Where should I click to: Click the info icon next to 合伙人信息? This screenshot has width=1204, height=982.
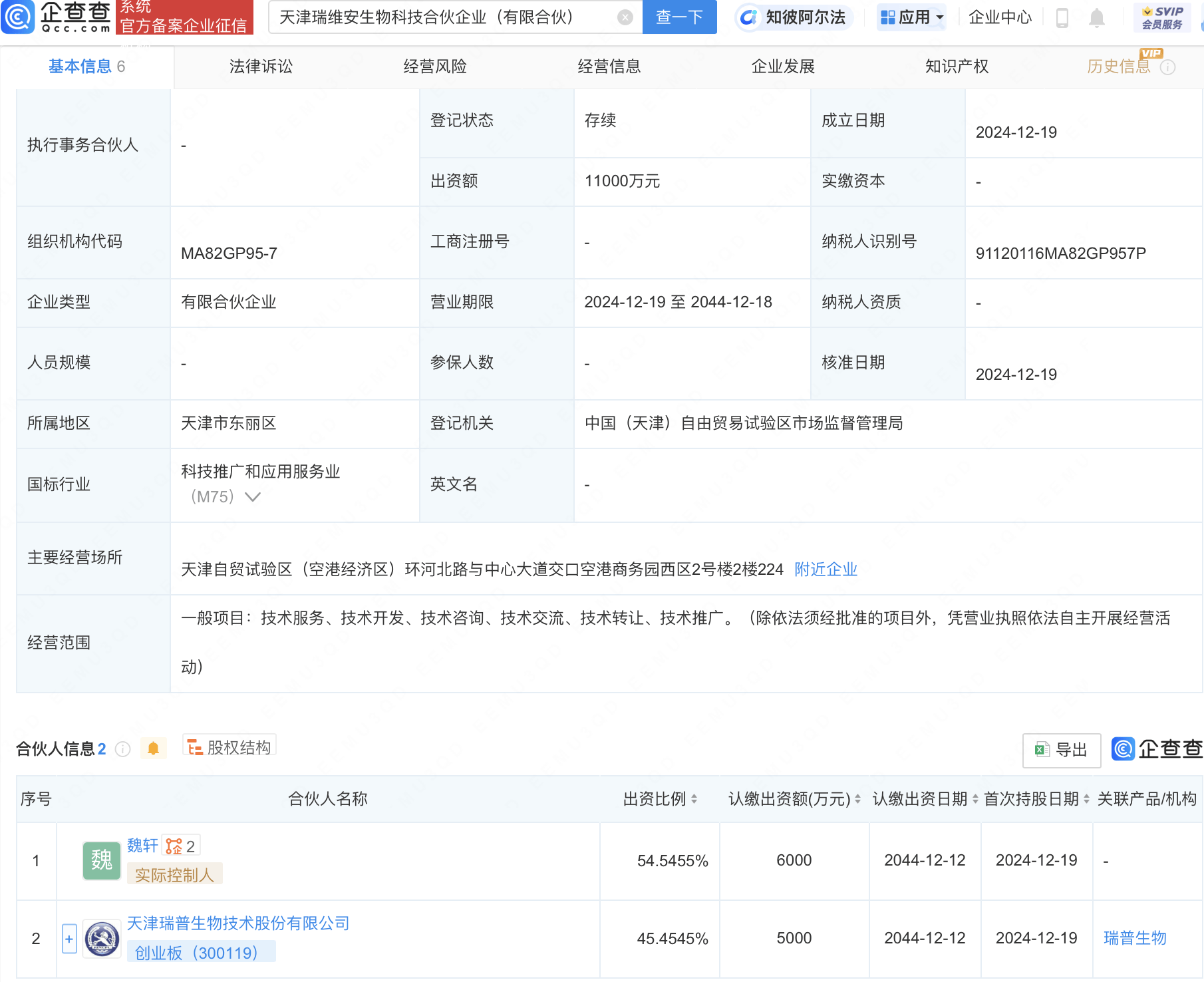[x=122, y=749]
